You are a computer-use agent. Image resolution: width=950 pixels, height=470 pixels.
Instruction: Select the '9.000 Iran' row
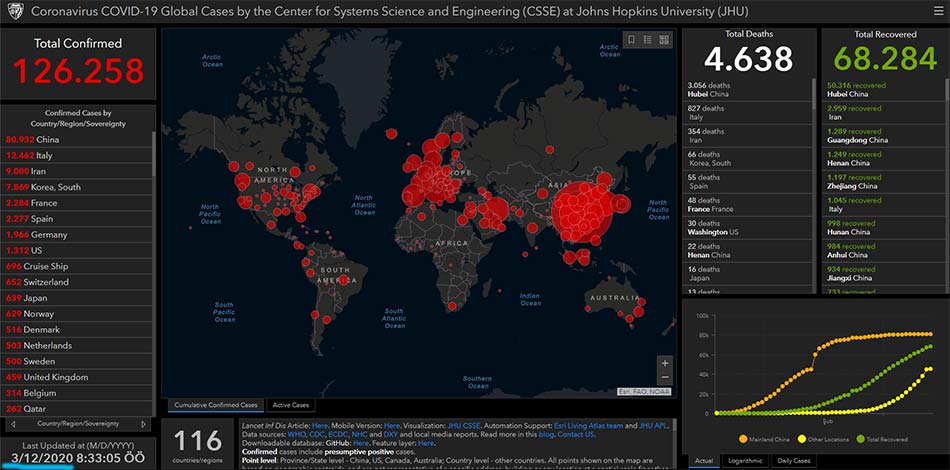(x=76, y=171)
